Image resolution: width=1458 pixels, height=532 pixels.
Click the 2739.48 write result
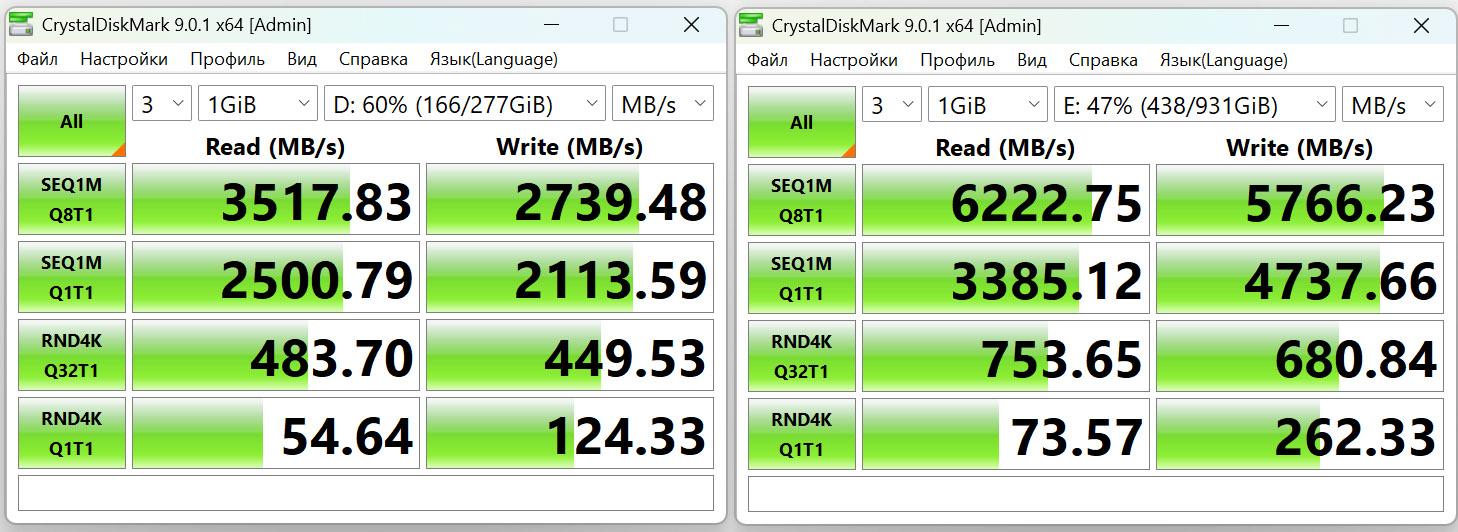[x=570, y=200]
